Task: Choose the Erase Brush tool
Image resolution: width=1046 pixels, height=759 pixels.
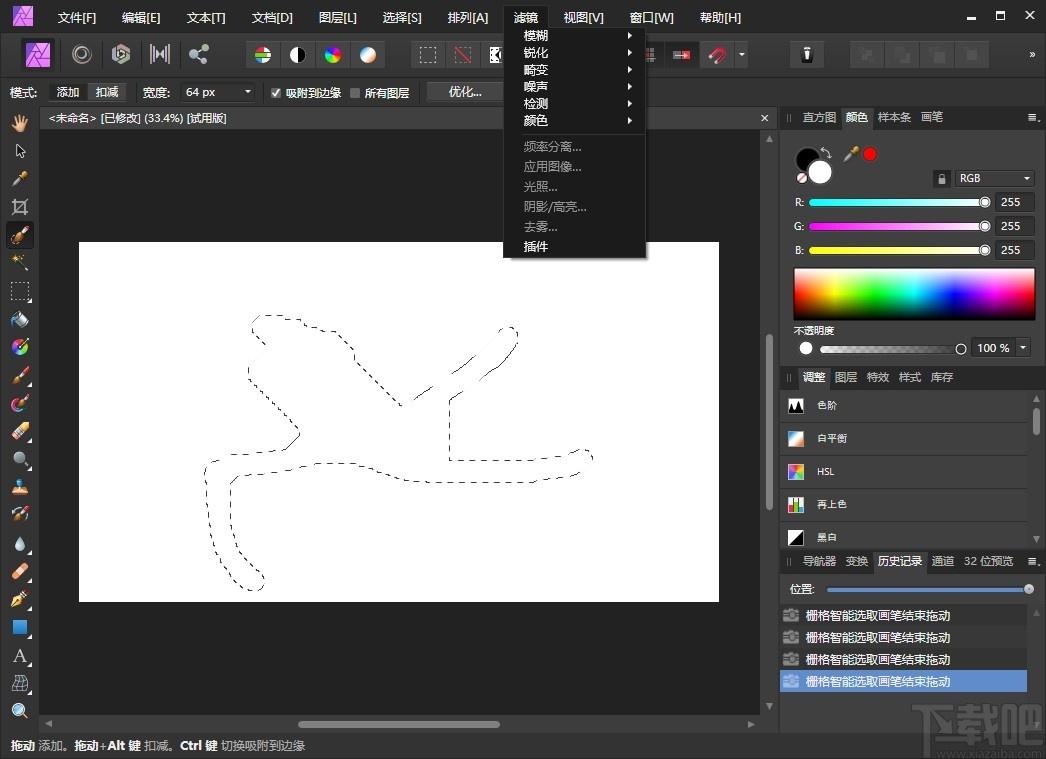Action: click(x=20, y=432)
